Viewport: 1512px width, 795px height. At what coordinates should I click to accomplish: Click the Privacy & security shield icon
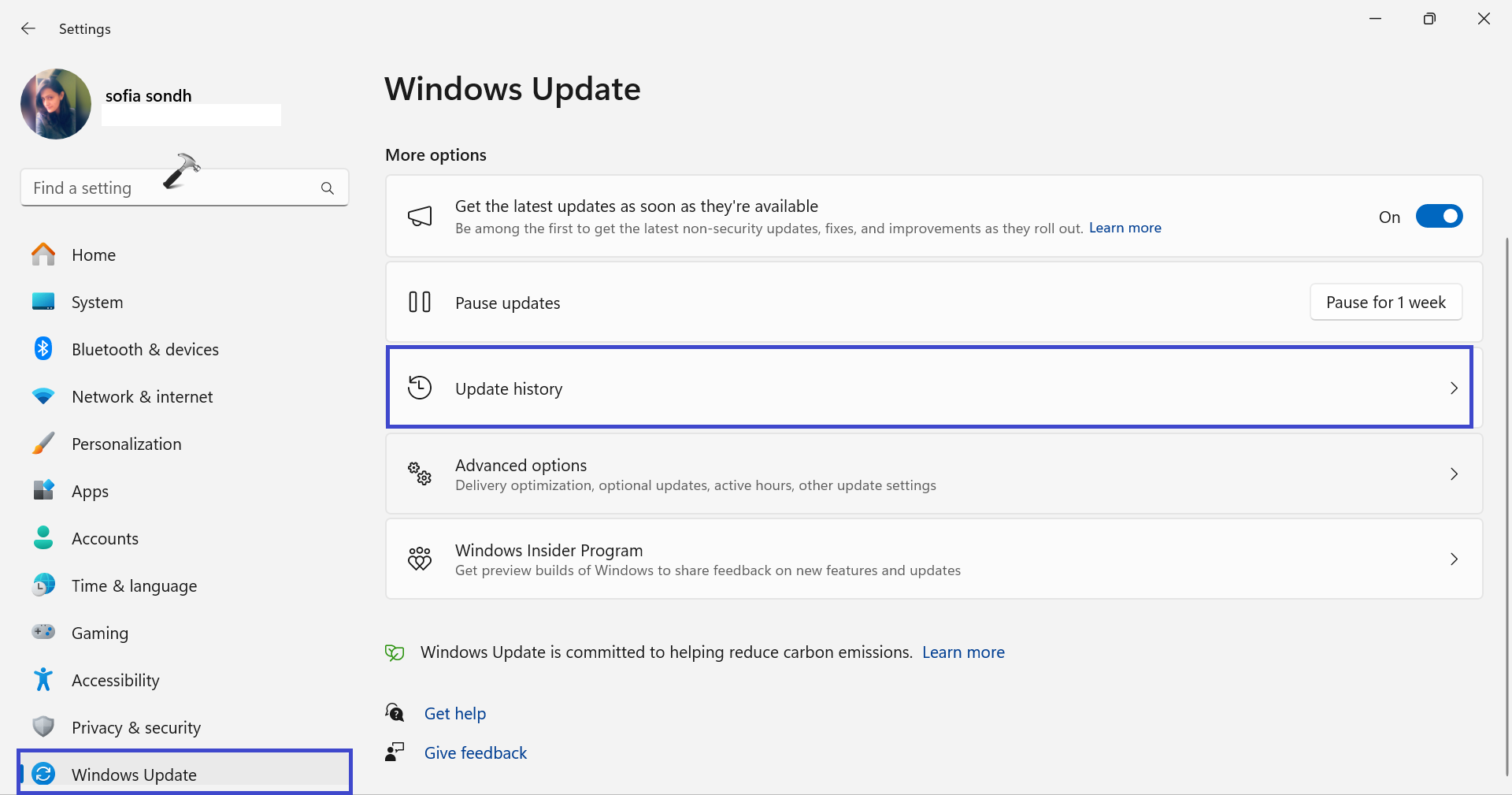click(x=43, y=726)
